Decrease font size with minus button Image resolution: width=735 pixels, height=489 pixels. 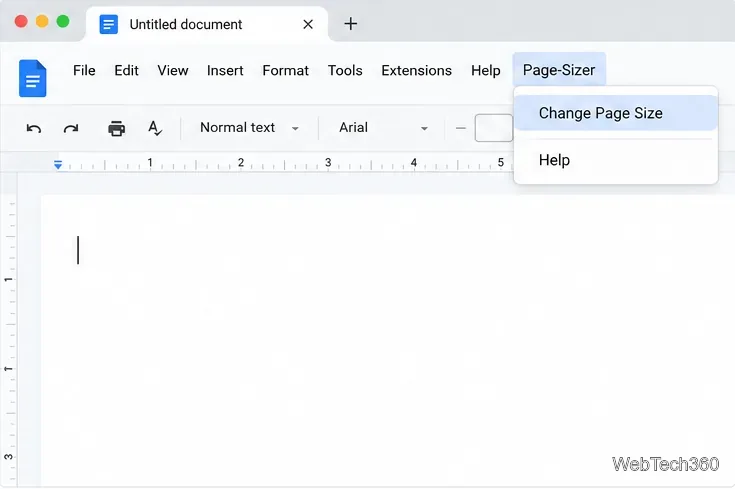click(461, 128)
